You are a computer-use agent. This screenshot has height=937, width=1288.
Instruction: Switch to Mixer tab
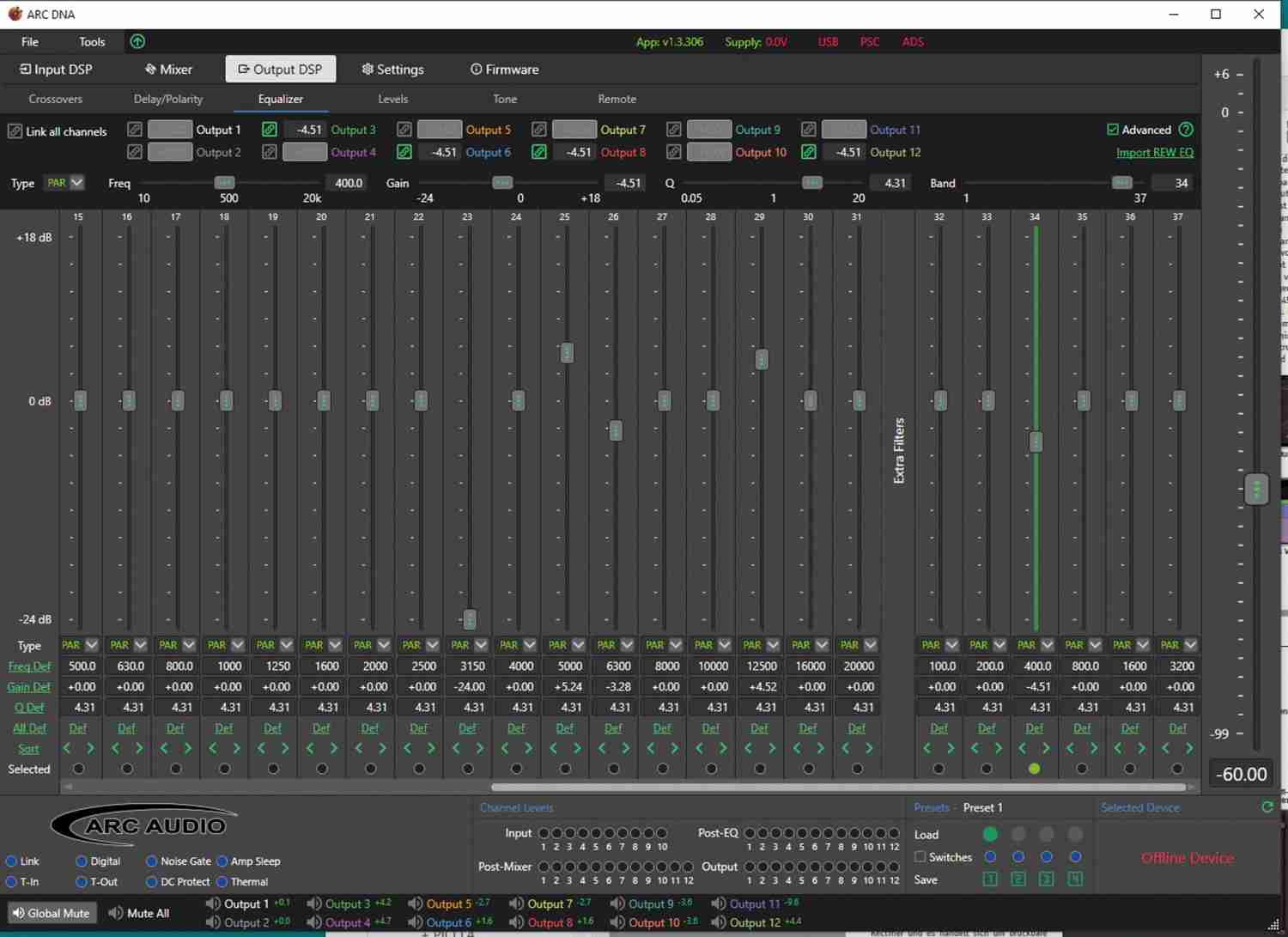[x=168, y=70]
